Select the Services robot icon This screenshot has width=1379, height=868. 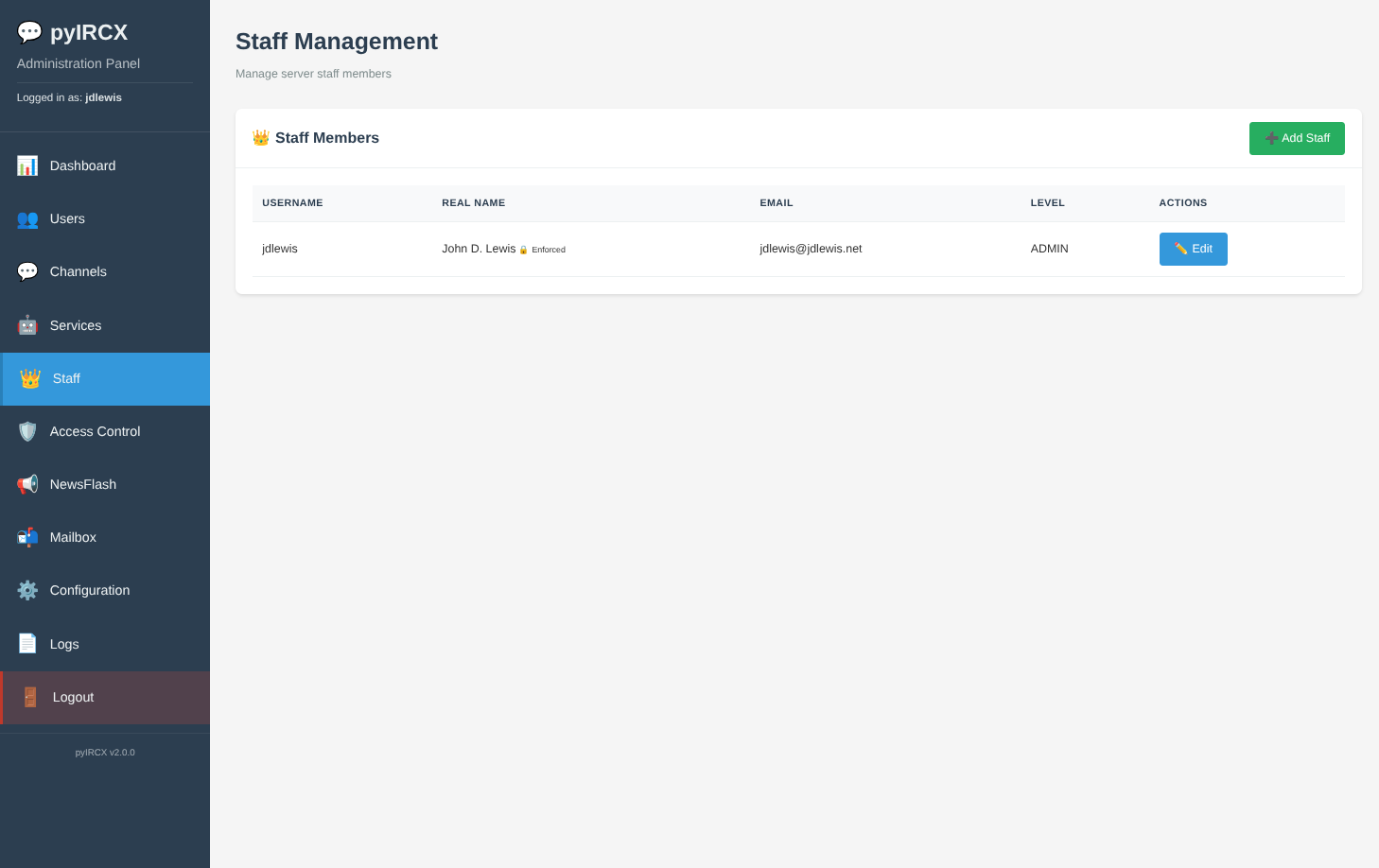click(x=28, y=324)
